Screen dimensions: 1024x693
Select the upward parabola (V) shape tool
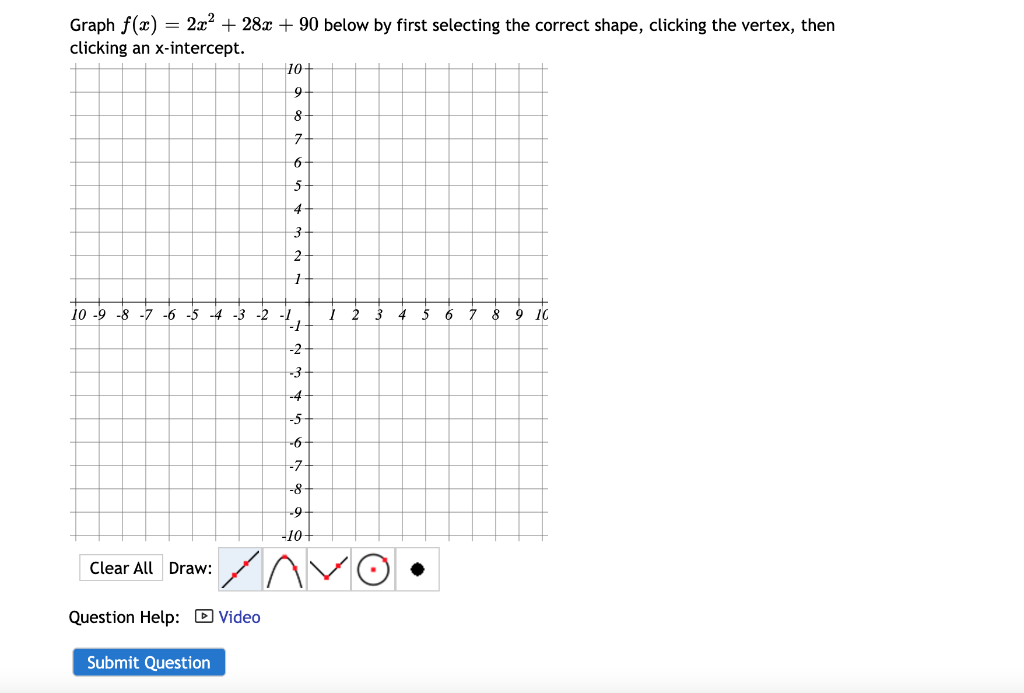[x=327, y=568]
